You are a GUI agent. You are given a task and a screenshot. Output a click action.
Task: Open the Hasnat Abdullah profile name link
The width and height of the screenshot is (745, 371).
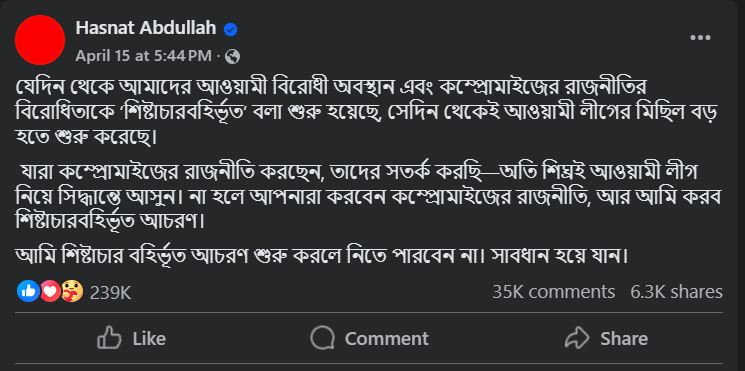(x=146, y=29)
